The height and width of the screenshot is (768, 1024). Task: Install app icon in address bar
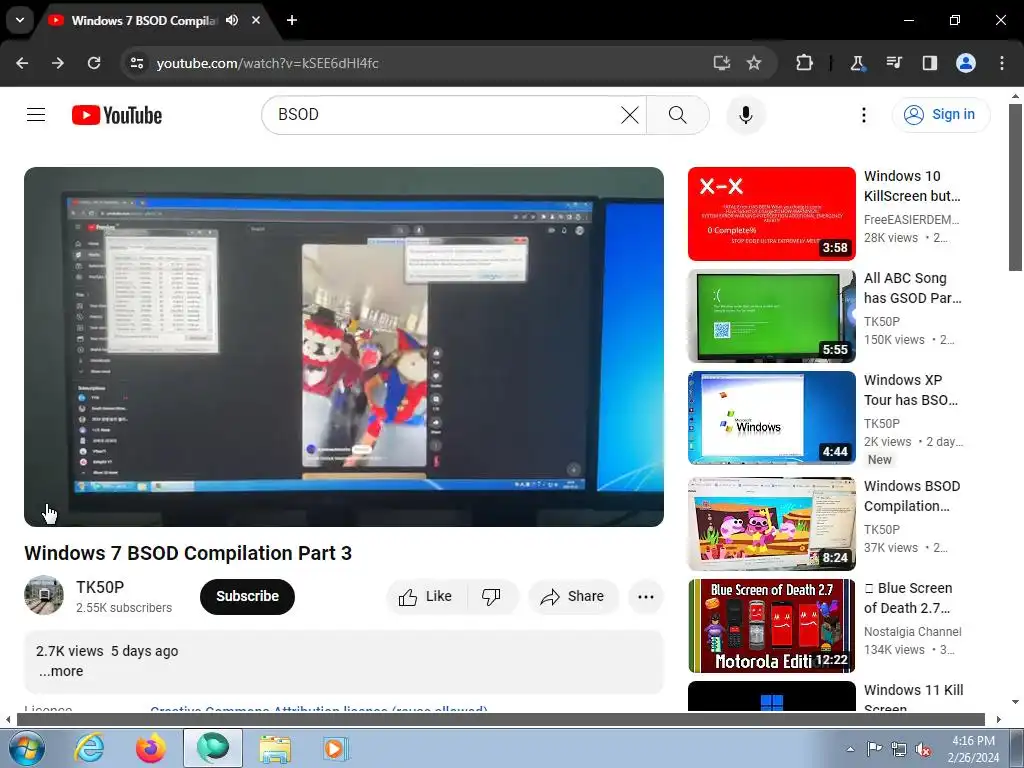pos(721,63)
